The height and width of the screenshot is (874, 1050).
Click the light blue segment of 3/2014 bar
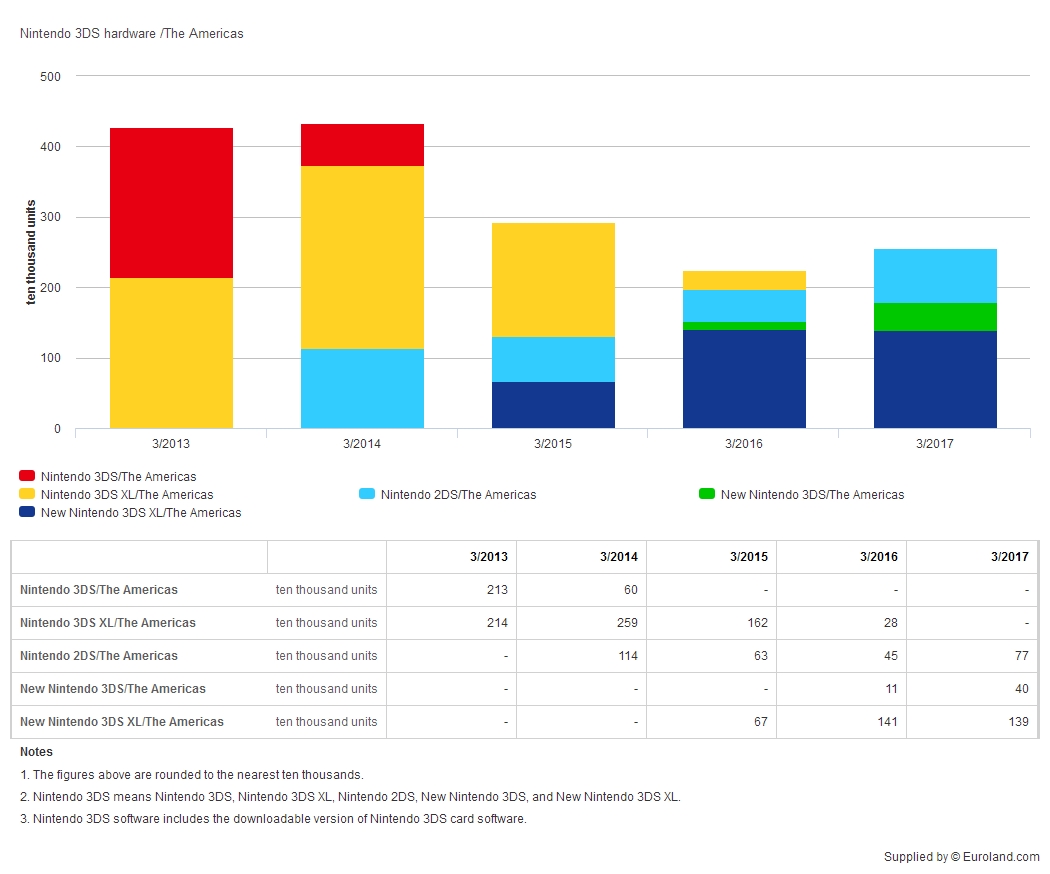tap(362, 388)
